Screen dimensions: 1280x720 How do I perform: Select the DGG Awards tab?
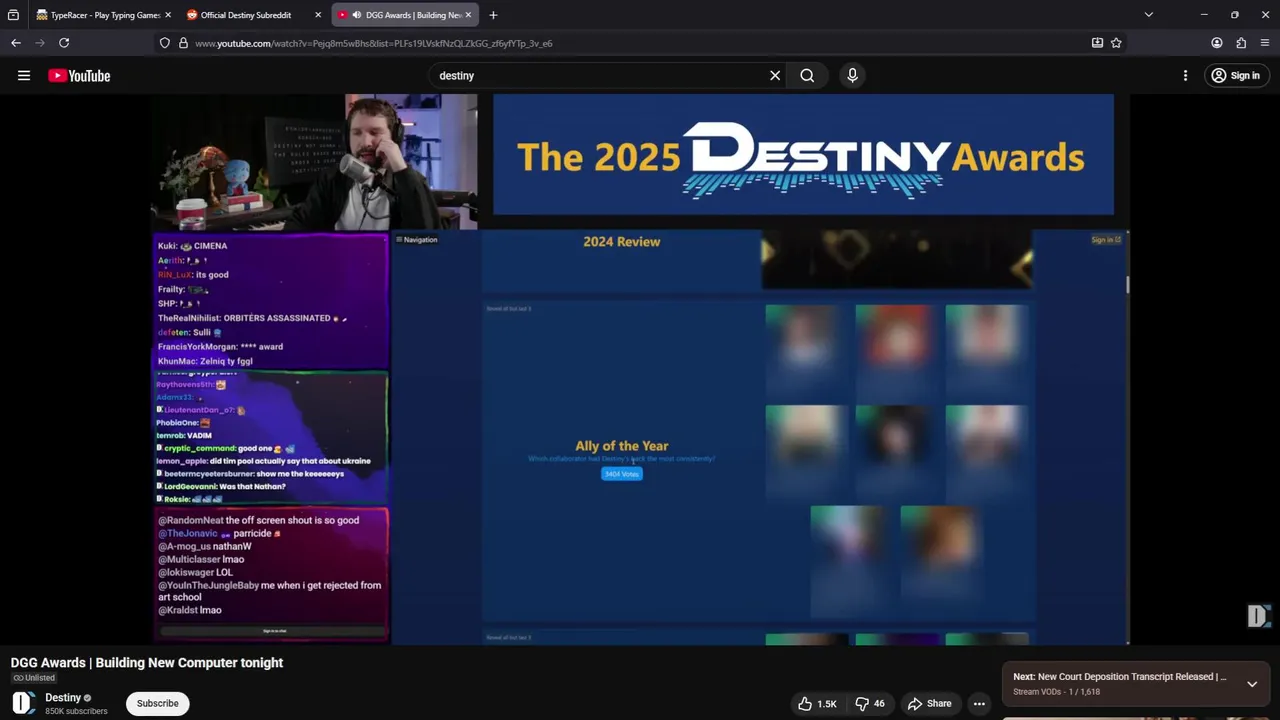pos(404,15)
